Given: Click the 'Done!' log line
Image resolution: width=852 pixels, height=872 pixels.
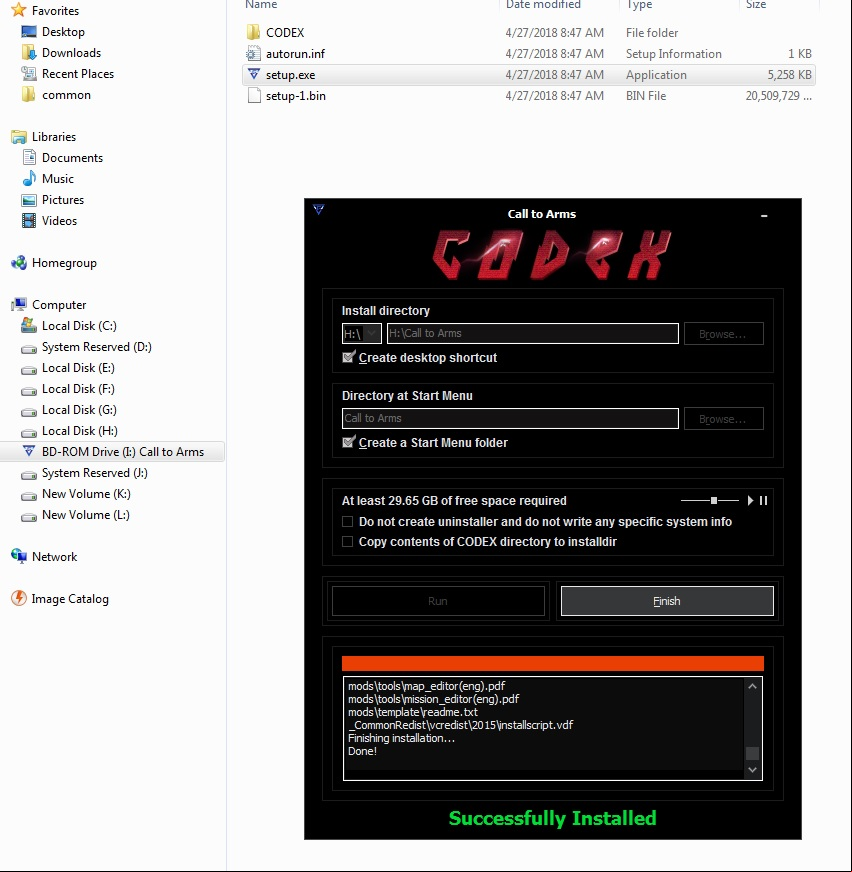Looking at the screenshot, I should pos(363,751).
